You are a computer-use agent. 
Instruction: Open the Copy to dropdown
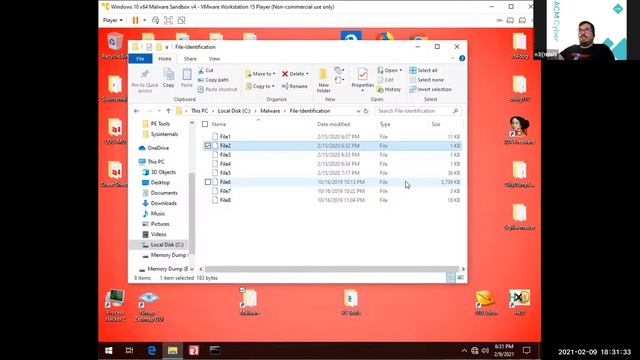click(x=260, y=86)
